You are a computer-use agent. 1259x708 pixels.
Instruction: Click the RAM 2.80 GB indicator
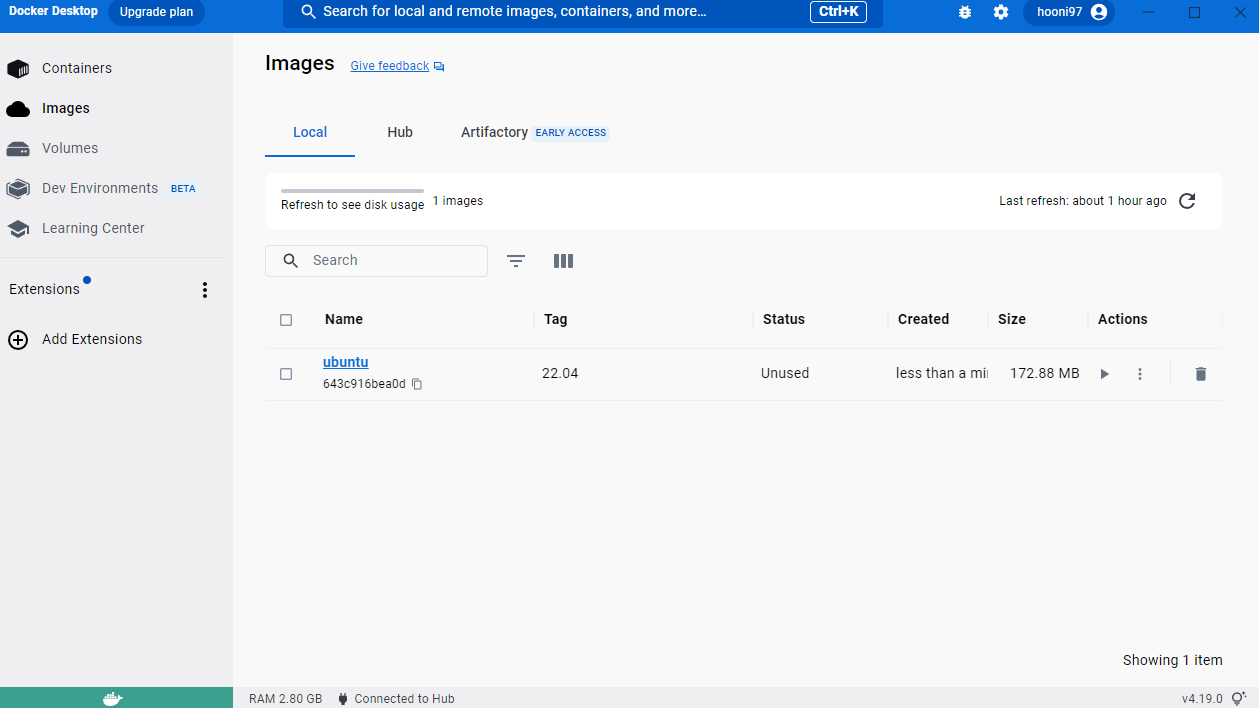(x=286, y=699)
